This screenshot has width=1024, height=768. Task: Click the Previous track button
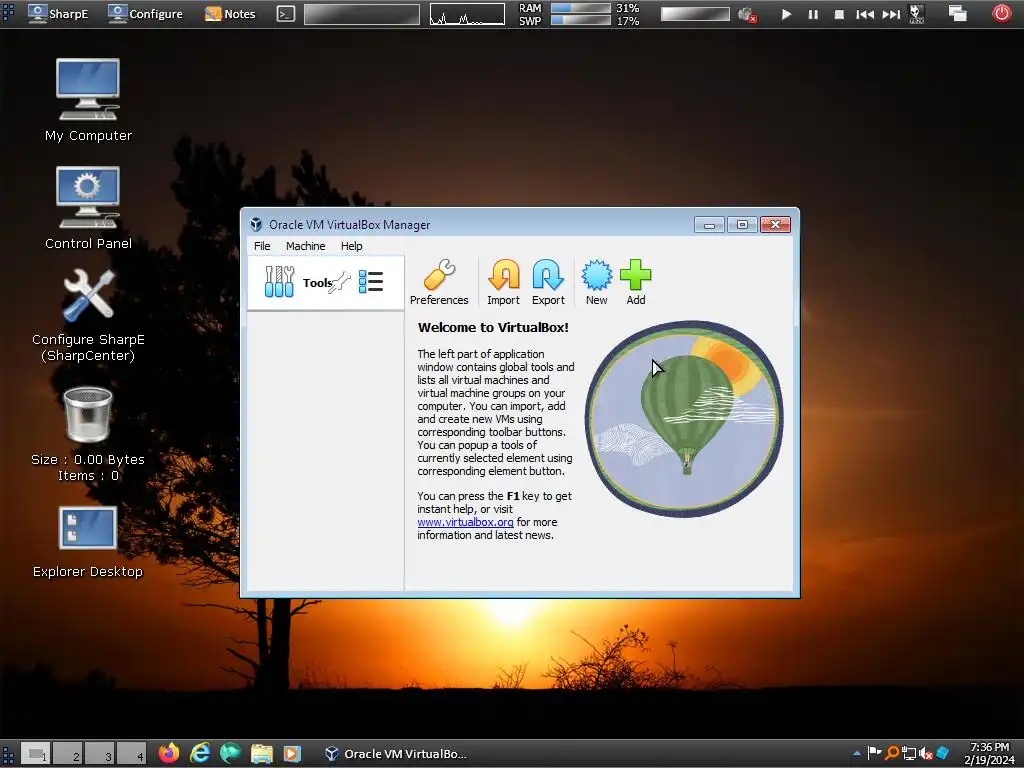pos(865,14)
